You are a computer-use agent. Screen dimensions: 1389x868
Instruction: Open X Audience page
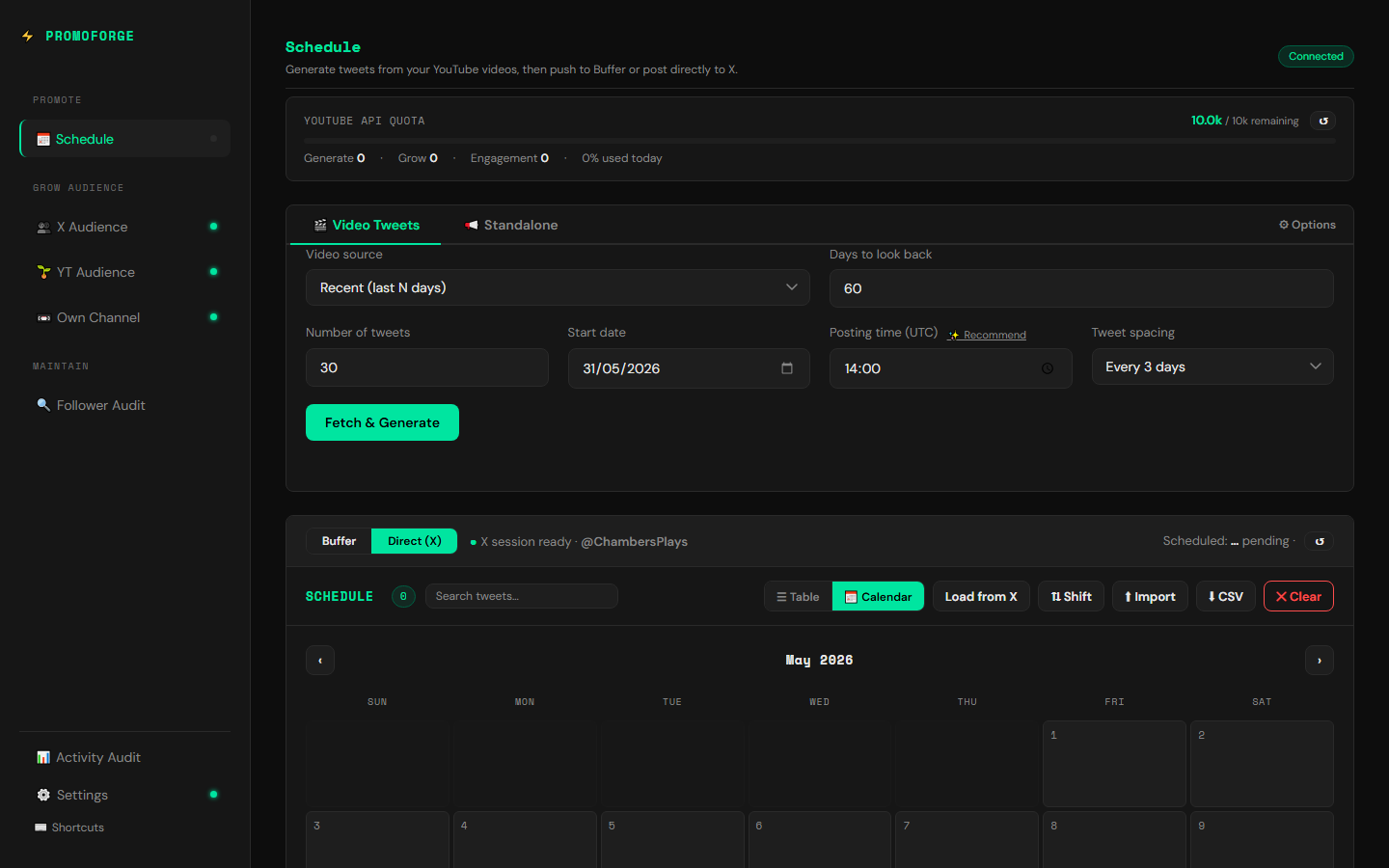124,227
